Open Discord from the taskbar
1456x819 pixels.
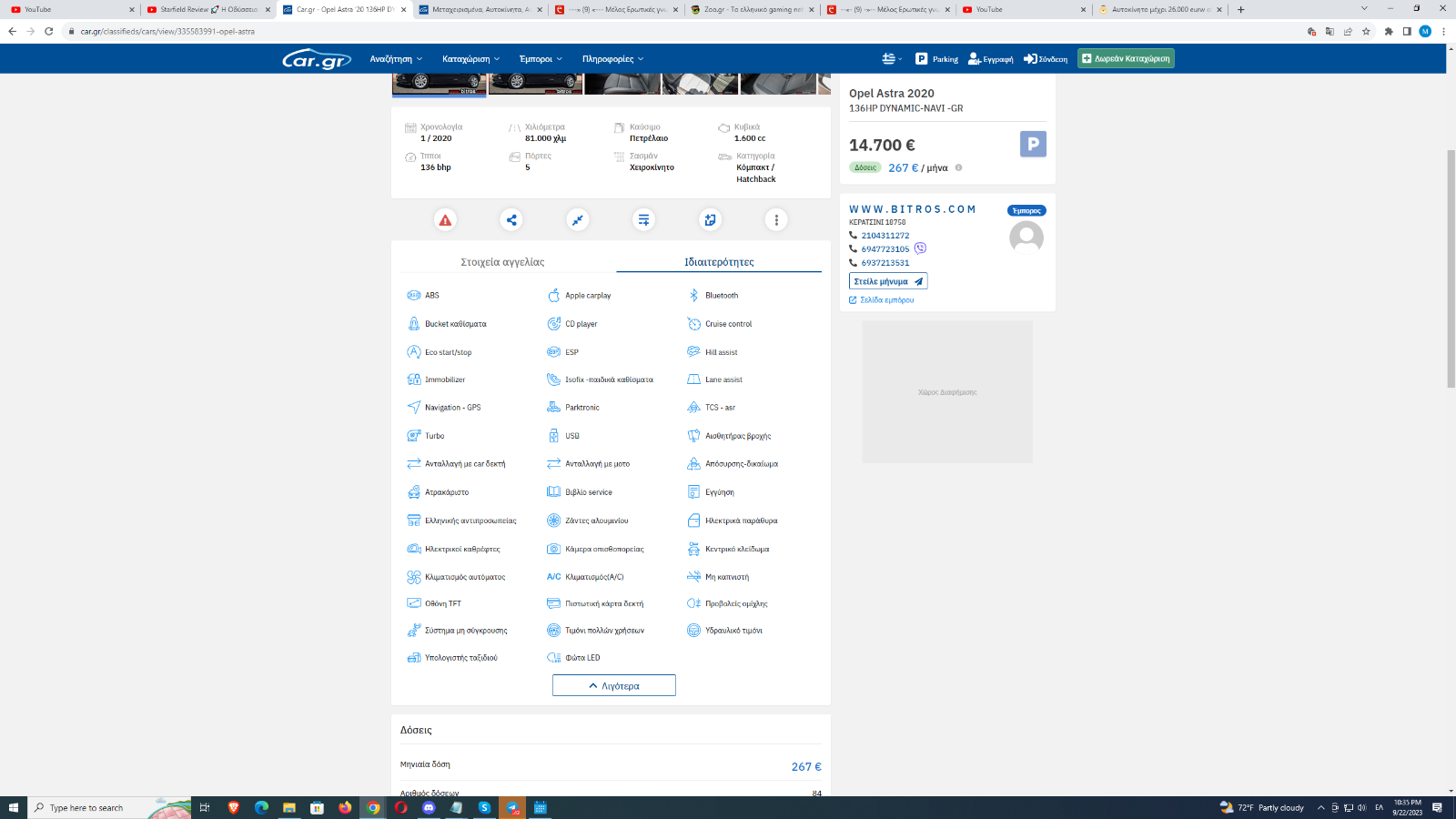point(429,807)
